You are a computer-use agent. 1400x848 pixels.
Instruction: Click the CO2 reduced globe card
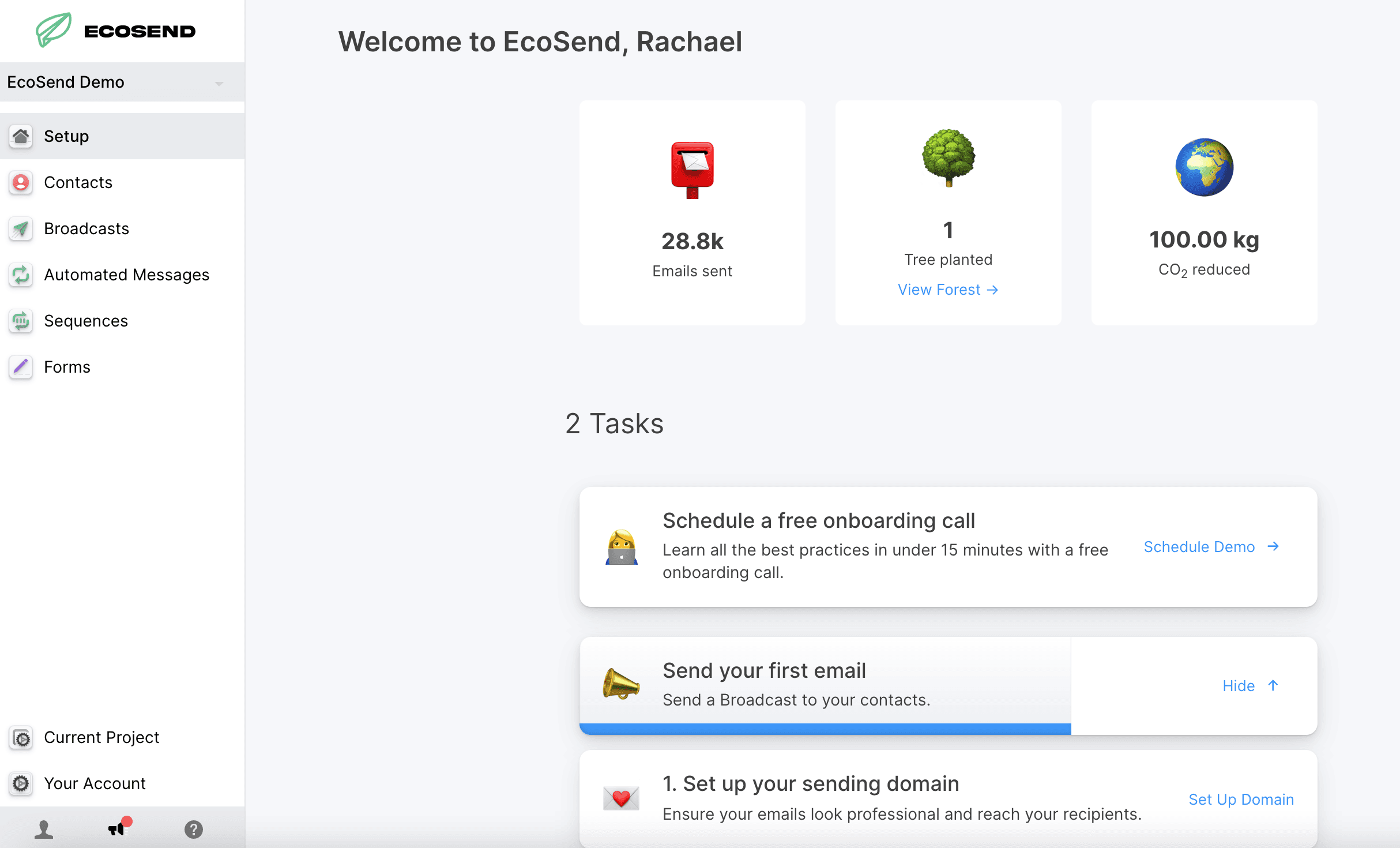pos(1204,213)
